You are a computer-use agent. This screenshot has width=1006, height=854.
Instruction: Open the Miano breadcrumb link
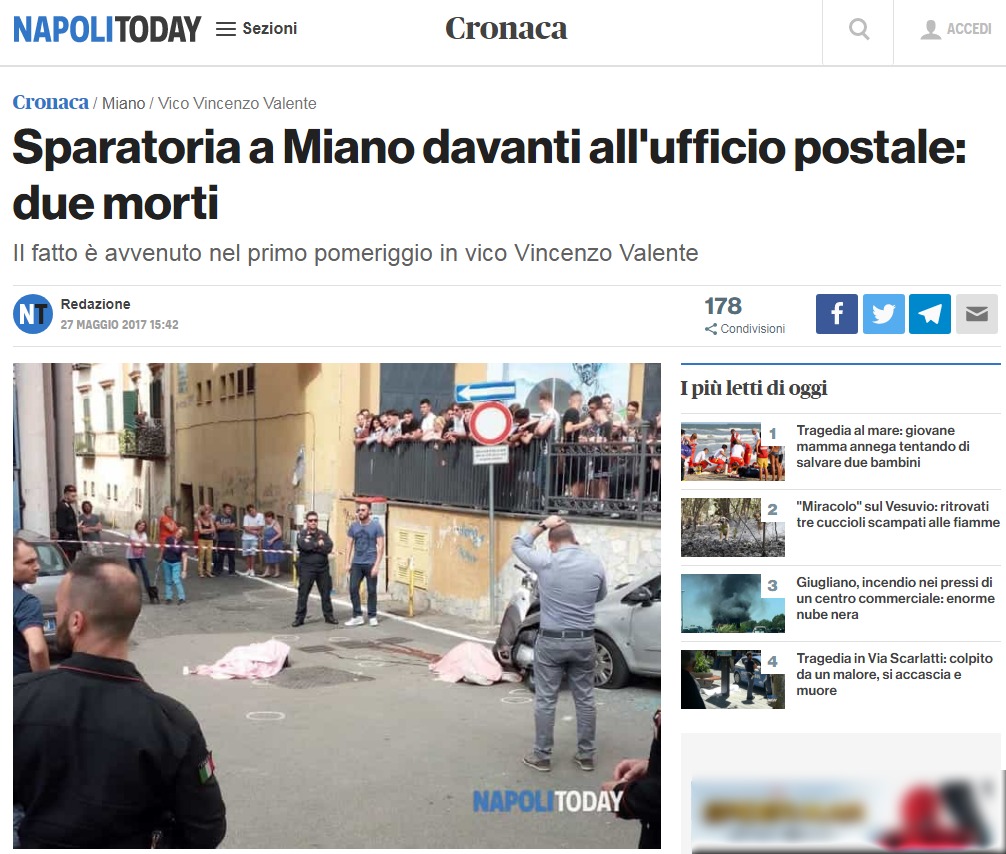[x=124, y=103]
